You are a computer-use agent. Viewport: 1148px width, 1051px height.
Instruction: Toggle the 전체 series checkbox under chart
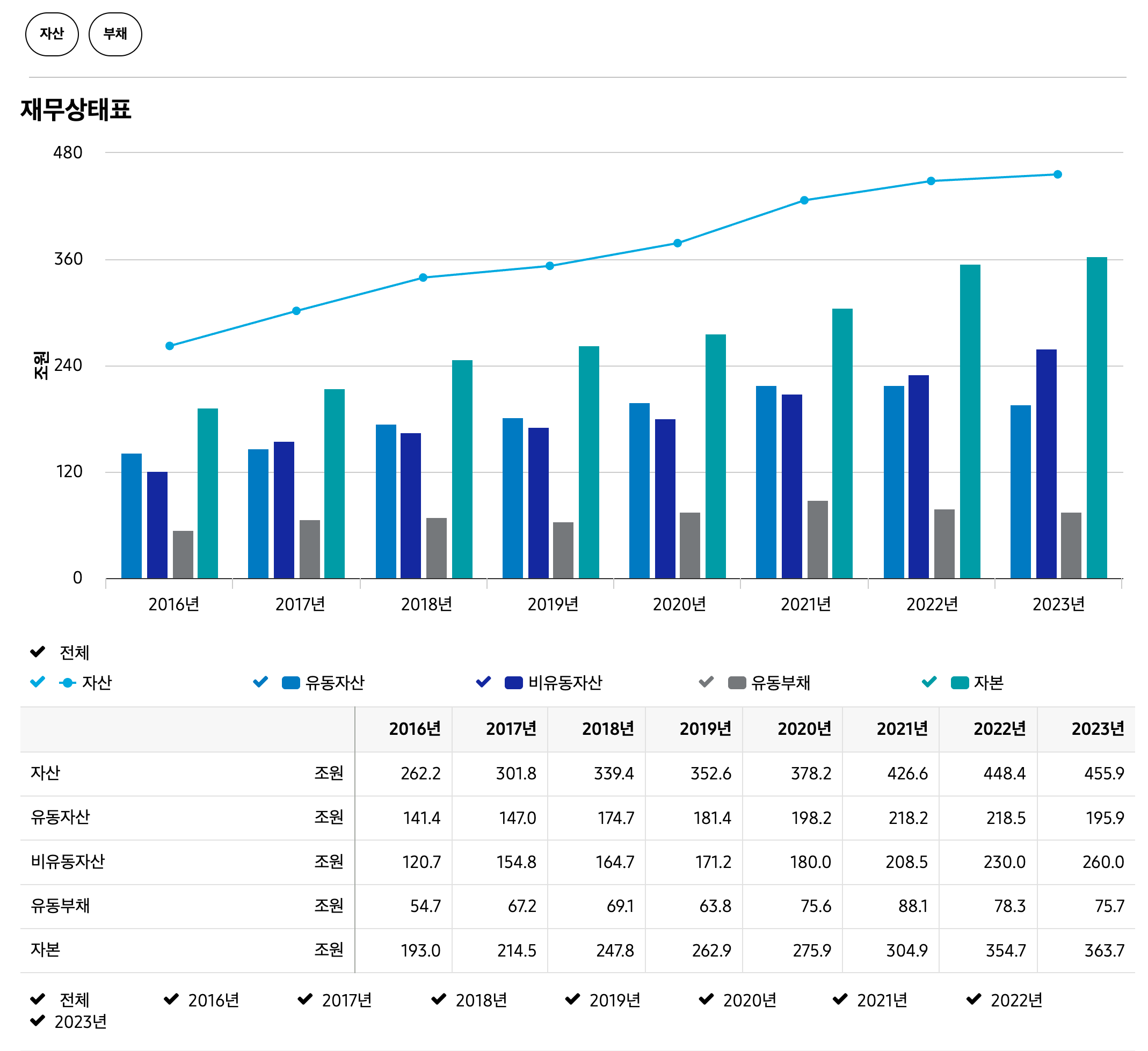38,652
